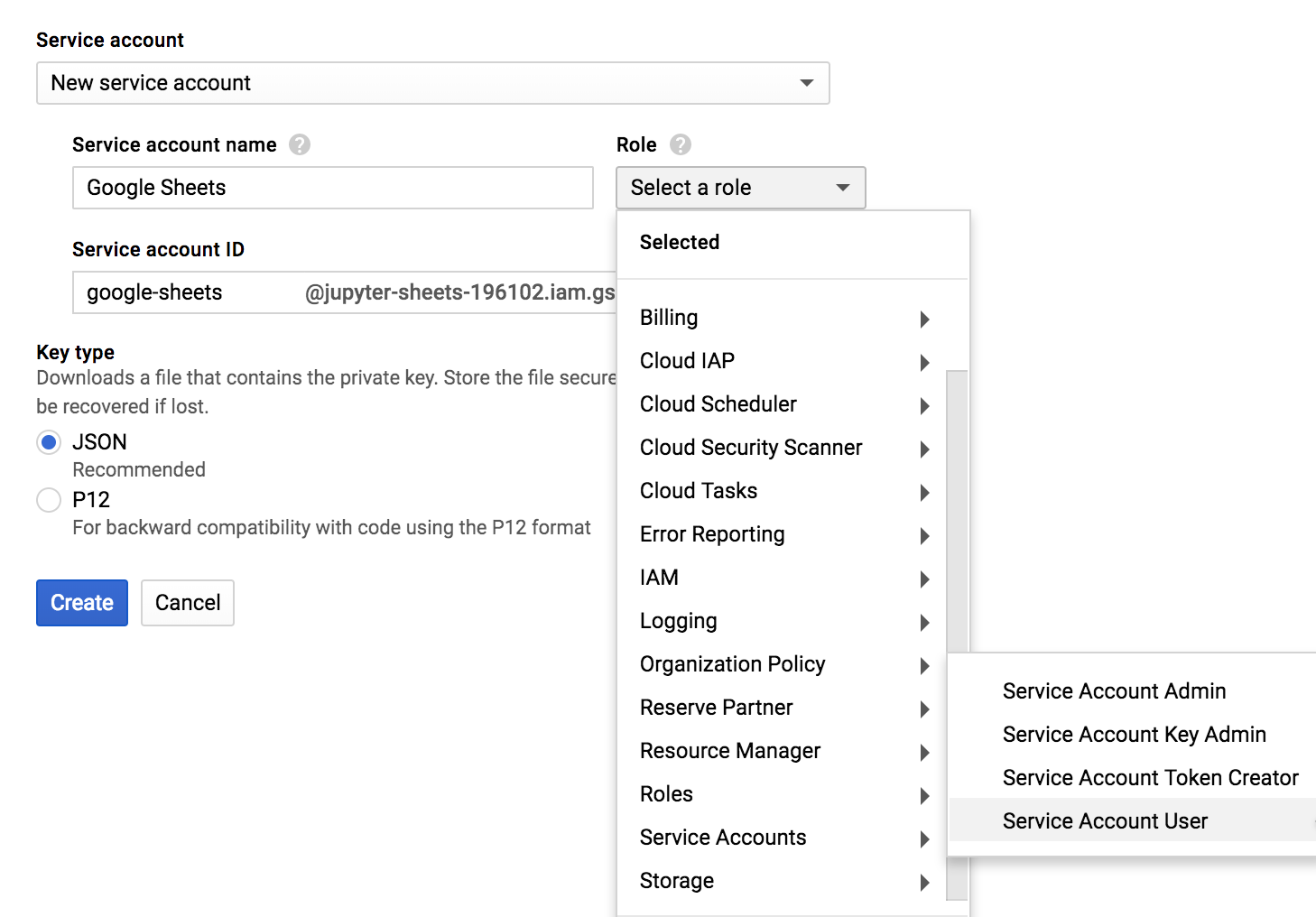The height and width of the screenshot is (917, 1316).
Task: Expand the Reserve Partner category
Action: [x=782, y=708]
